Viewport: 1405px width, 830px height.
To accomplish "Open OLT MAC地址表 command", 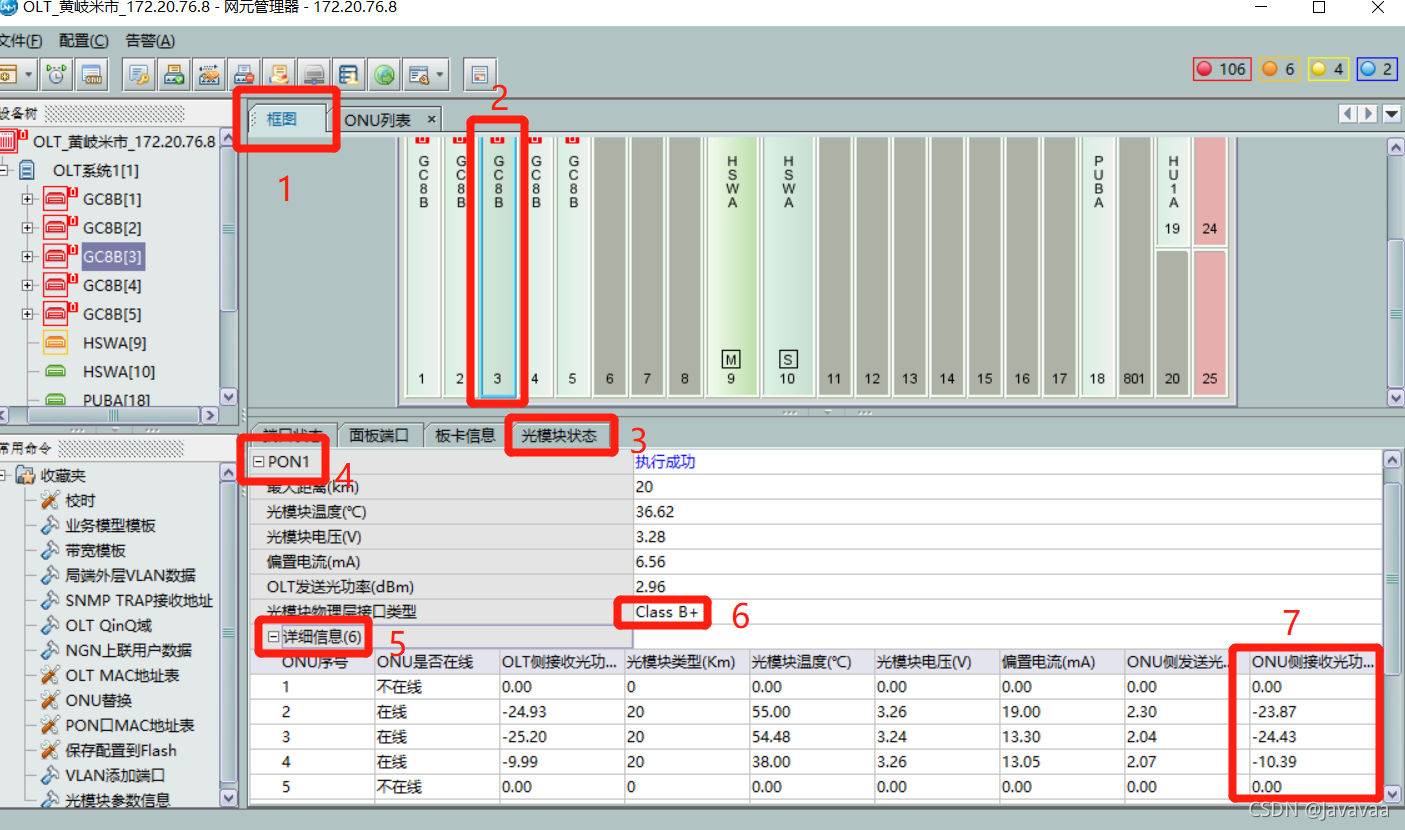I will click(x=122, y=676).
